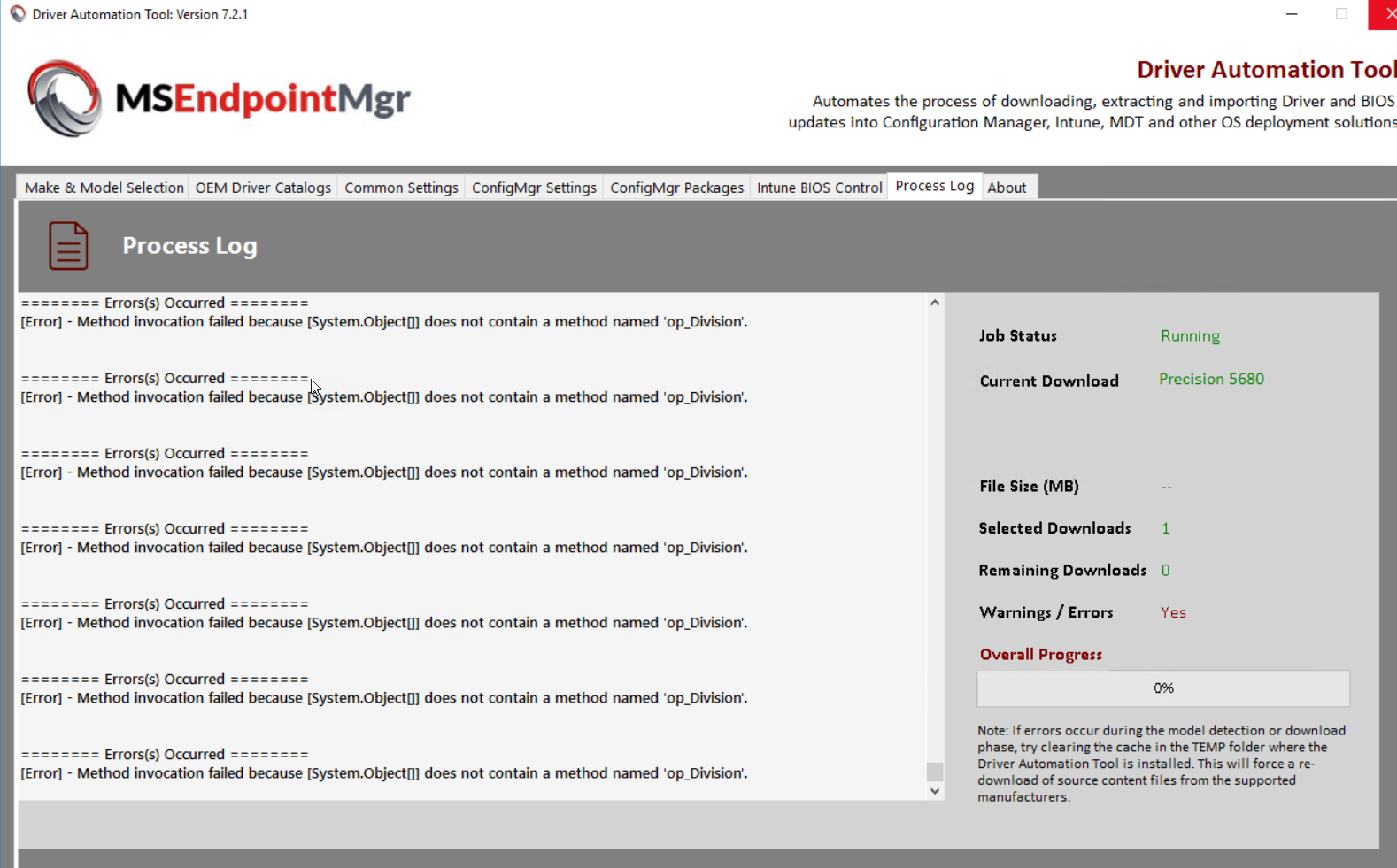Click the Current Download value Precision 5680
Screen dimensions: 1397x868
coord(1211,379)
